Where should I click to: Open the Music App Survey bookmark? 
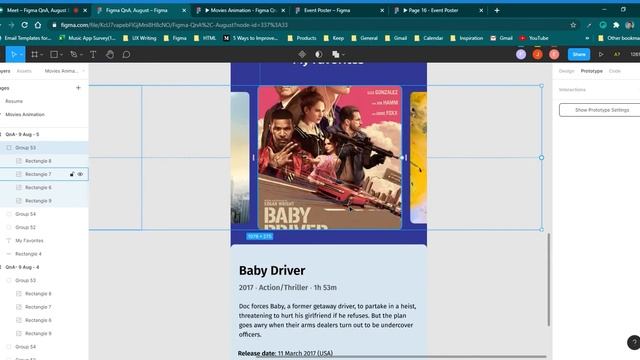(87, 38)
